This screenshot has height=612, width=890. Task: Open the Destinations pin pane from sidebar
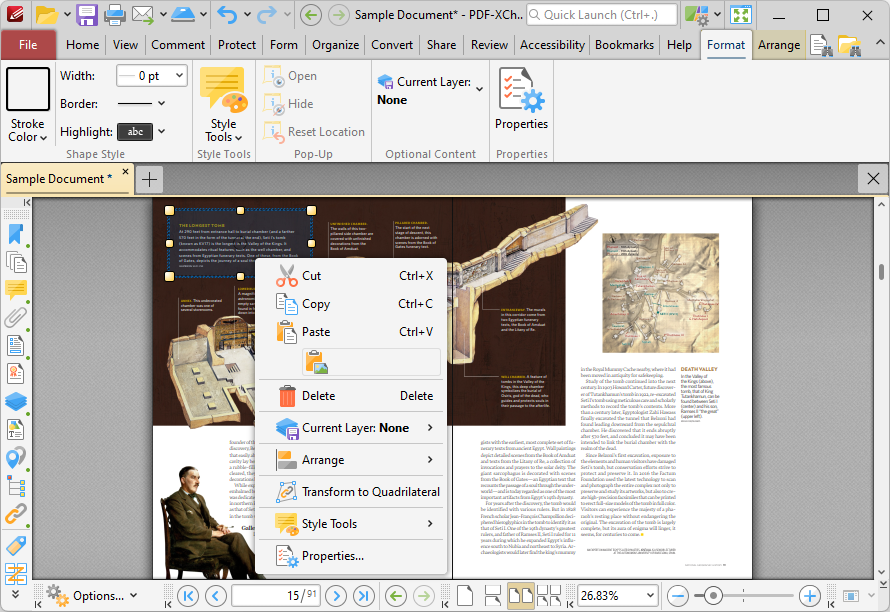[x=15, y=458]
